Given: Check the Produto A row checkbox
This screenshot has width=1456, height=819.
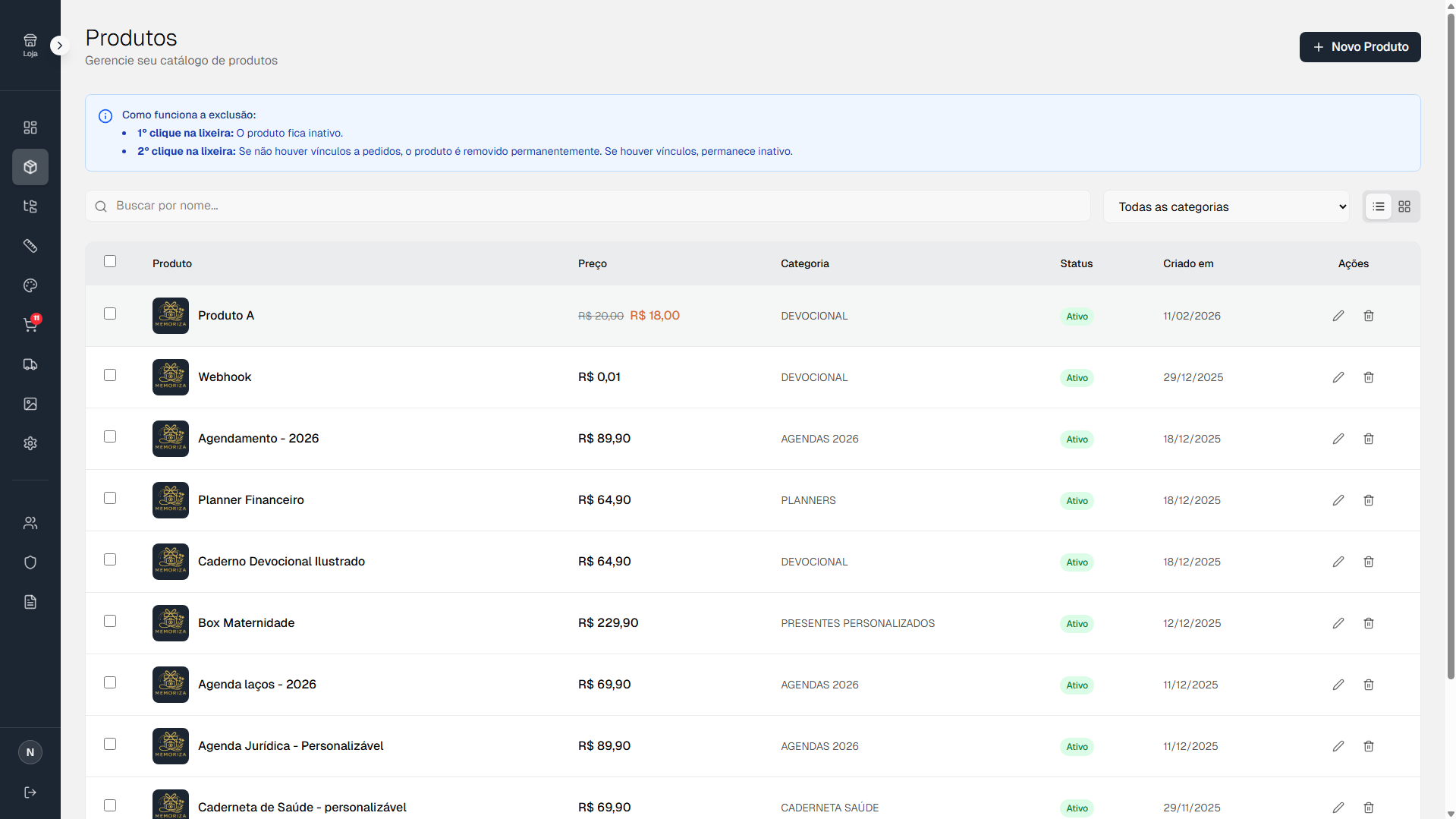Looking at the screenshot, I should pyautogui.click(x=110, y=313).
